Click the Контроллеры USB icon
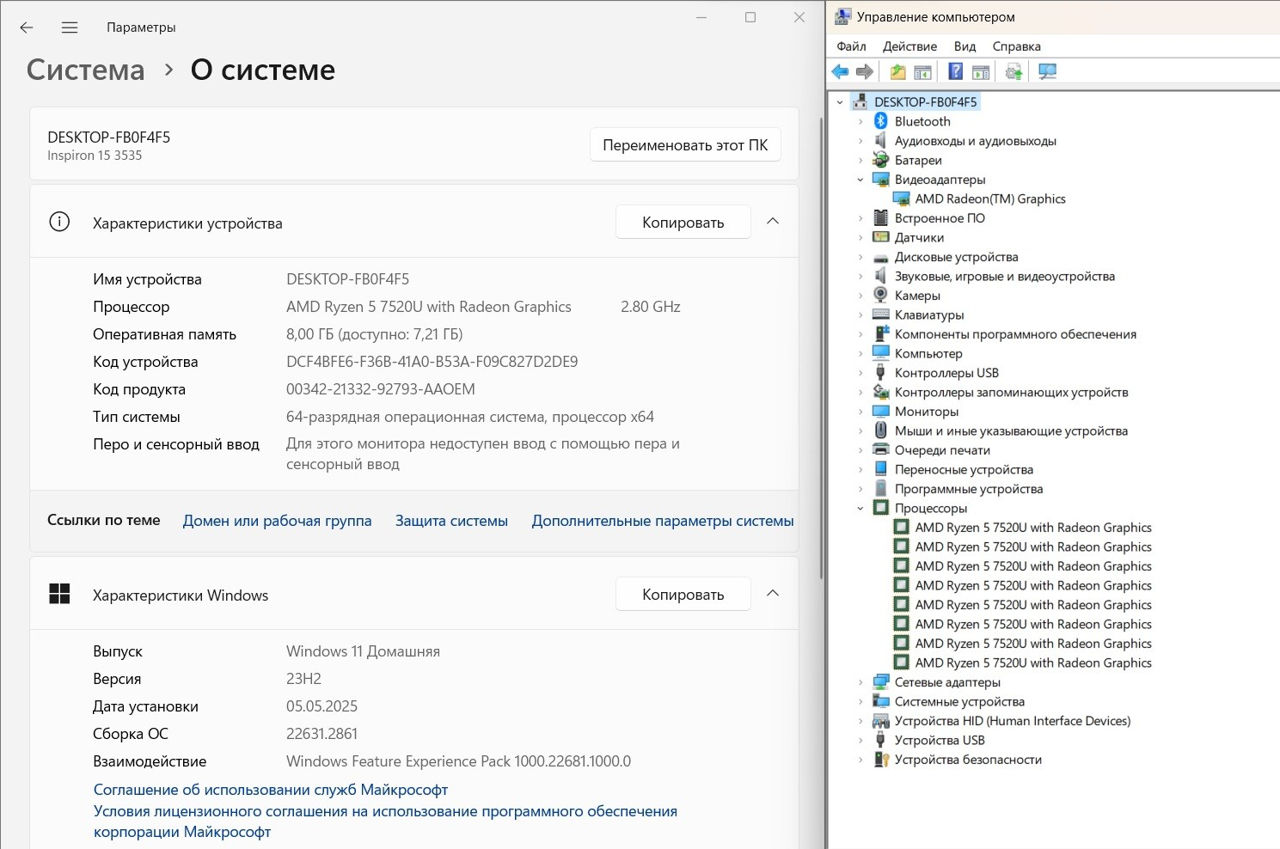The width and height of the screenshot is (1280, 849). point(881,373)
